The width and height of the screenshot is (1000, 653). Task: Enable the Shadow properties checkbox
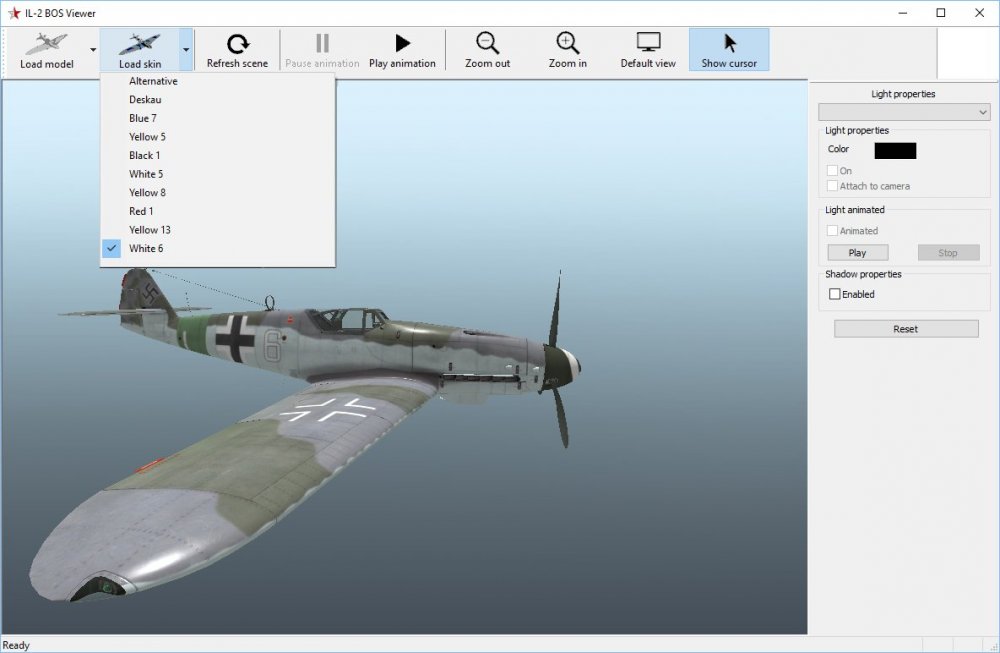(835, 294)
